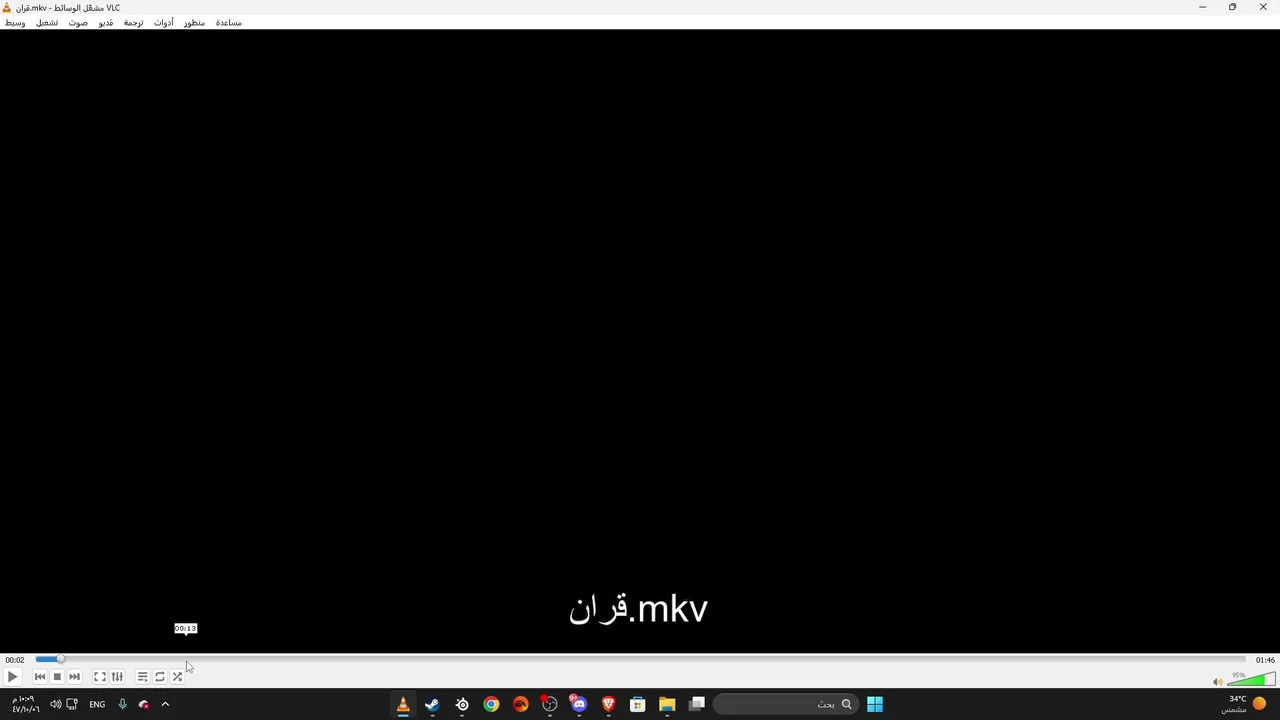Open the EA app from taskbar
1280x720 pixels.
click(520, 704)
